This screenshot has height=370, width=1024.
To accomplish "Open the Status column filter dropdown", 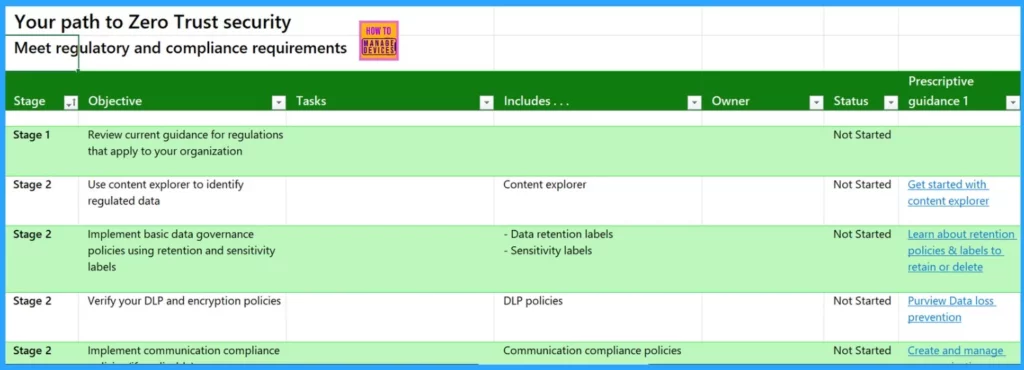I will (x=891, y=102).
